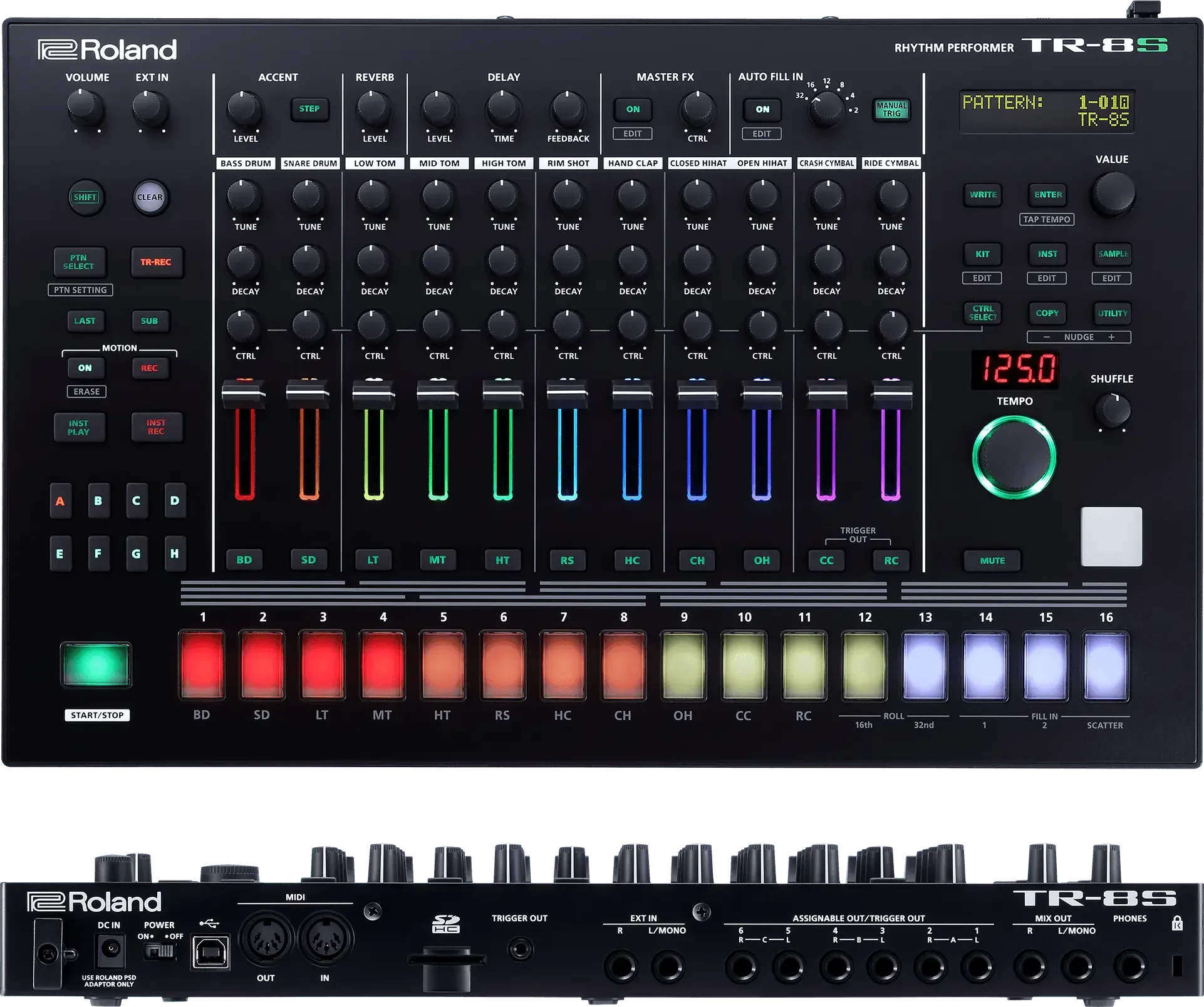Activate the ACCENT STEP button
Image resolution: width=1204 pixels, height=1007 pixels.
(311, 109)
